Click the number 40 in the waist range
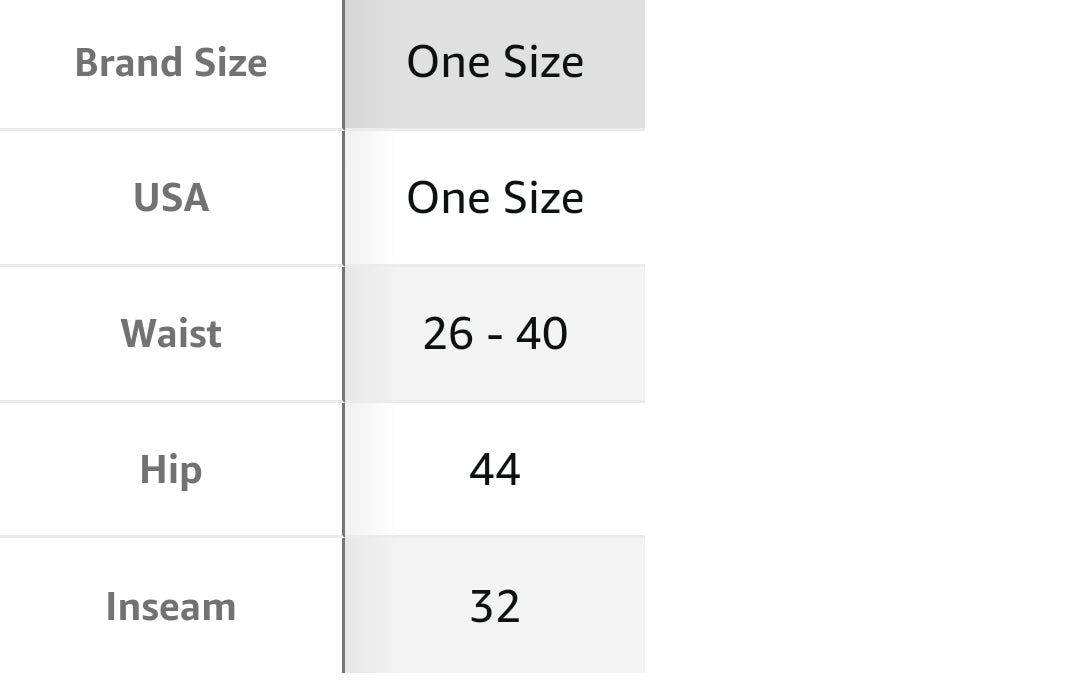Viewport: 1080px width, 685px height. [x=542, y=334]
